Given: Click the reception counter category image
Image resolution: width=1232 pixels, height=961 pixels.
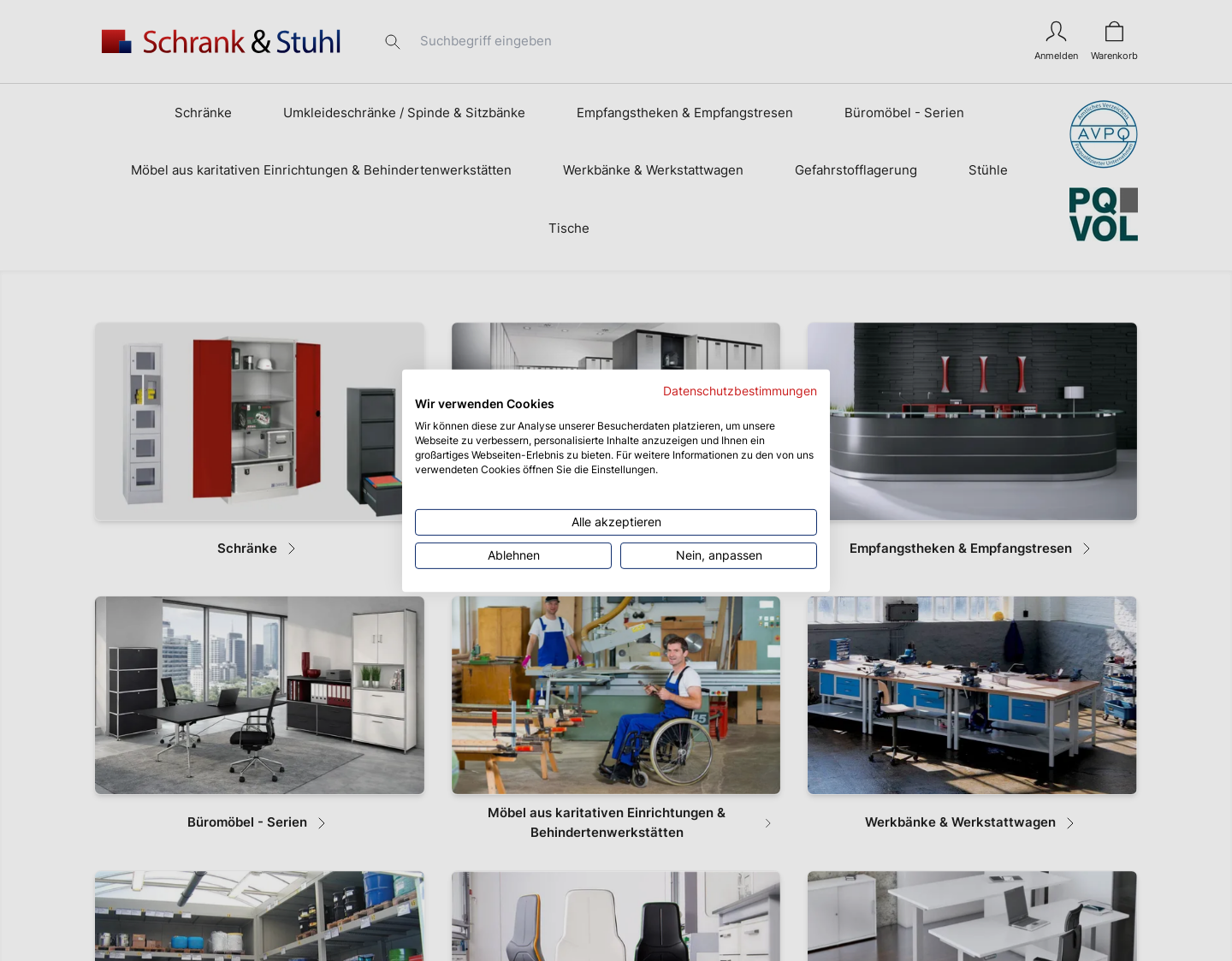Looking at the screenshot, I should pos(972,422).
